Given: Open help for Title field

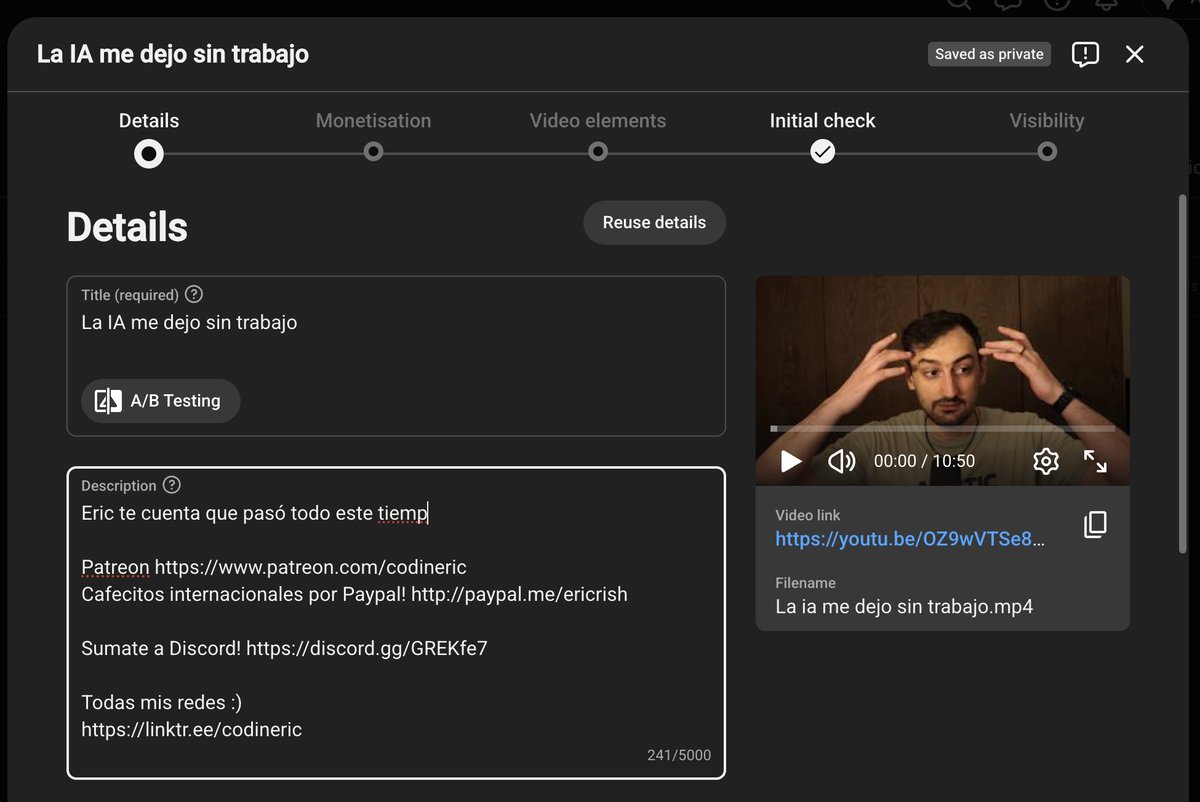Looking at the screenshot, I should pos(194,295).
